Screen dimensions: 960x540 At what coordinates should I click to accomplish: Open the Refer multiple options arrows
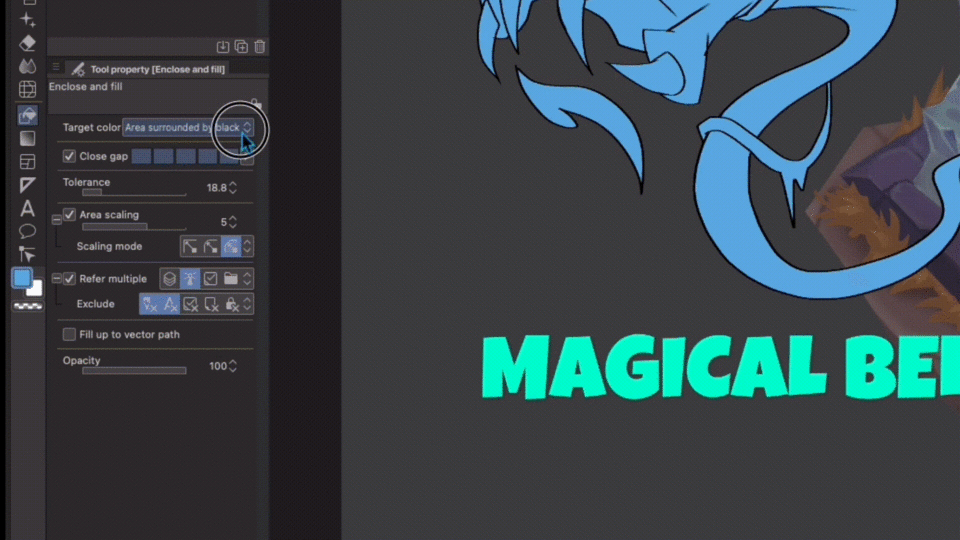coord(247,279)
